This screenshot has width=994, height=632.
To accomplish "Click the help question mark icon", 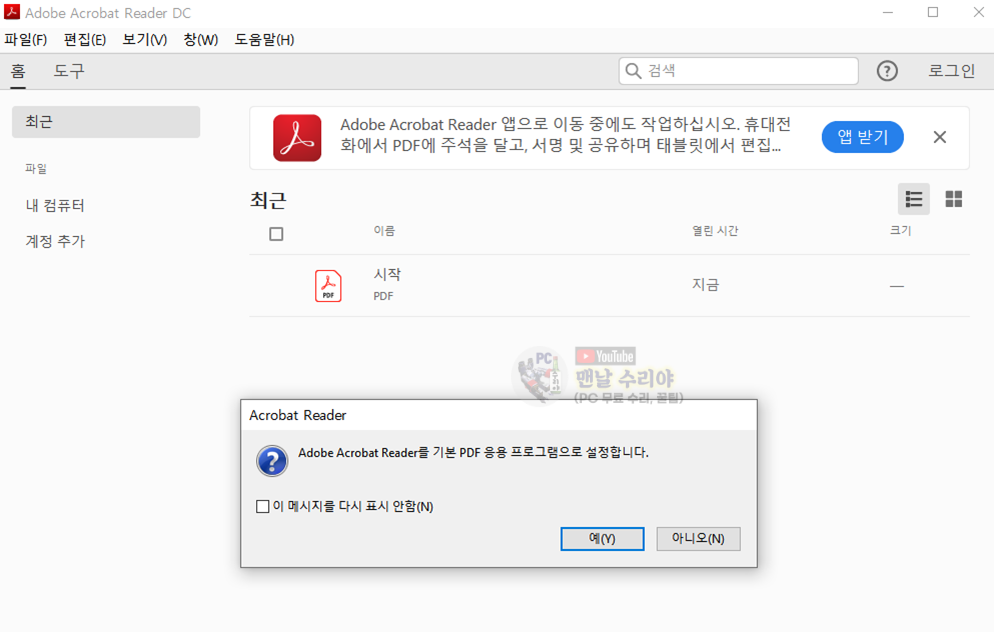I will [887, 71].
